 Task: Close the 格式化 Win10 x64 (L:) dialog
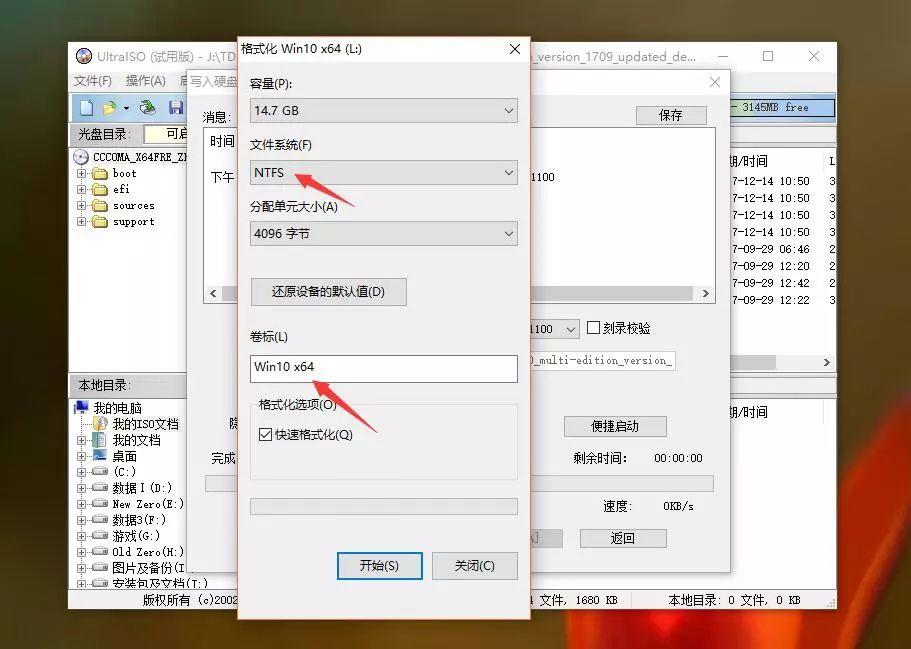(515, 49)
